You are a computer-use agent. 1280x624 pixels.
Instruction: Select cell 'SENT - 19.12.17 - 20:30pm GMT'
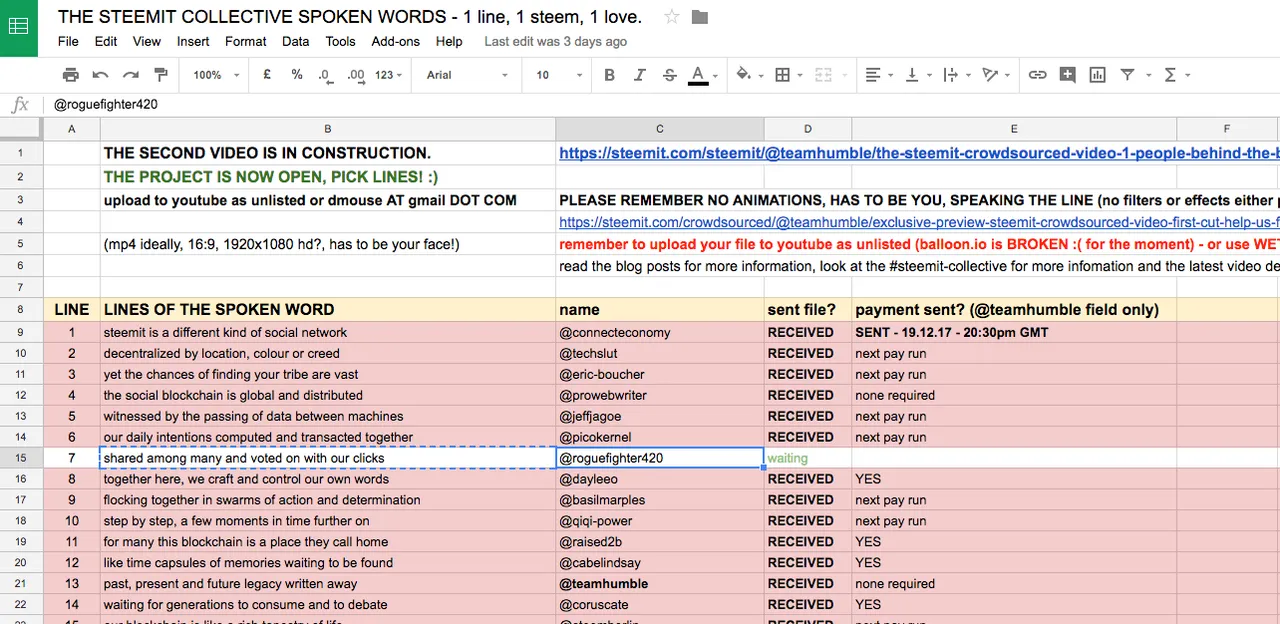pos(1014,332)
